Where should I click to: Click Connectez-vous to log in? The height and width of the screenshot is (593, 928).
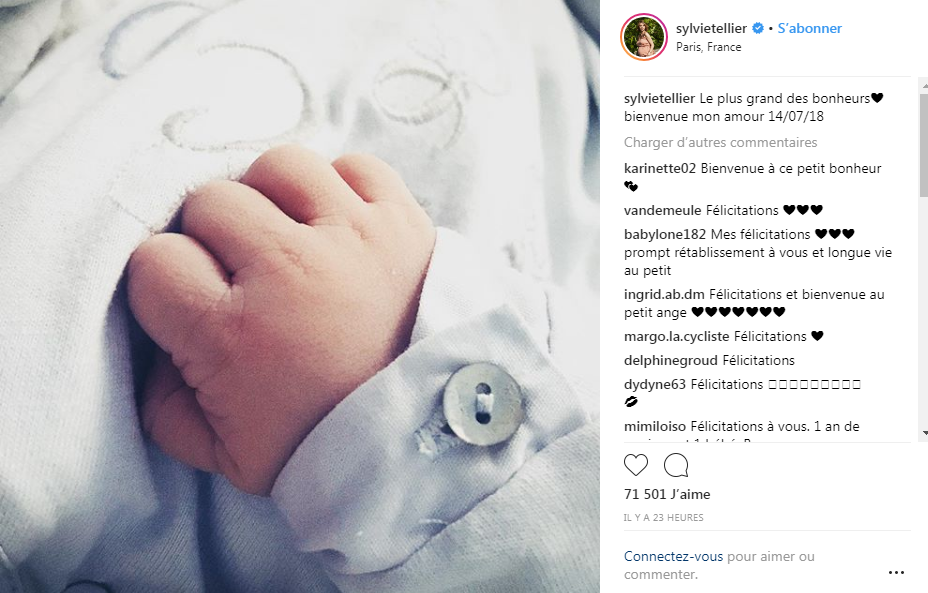click(x=674, y=556)
